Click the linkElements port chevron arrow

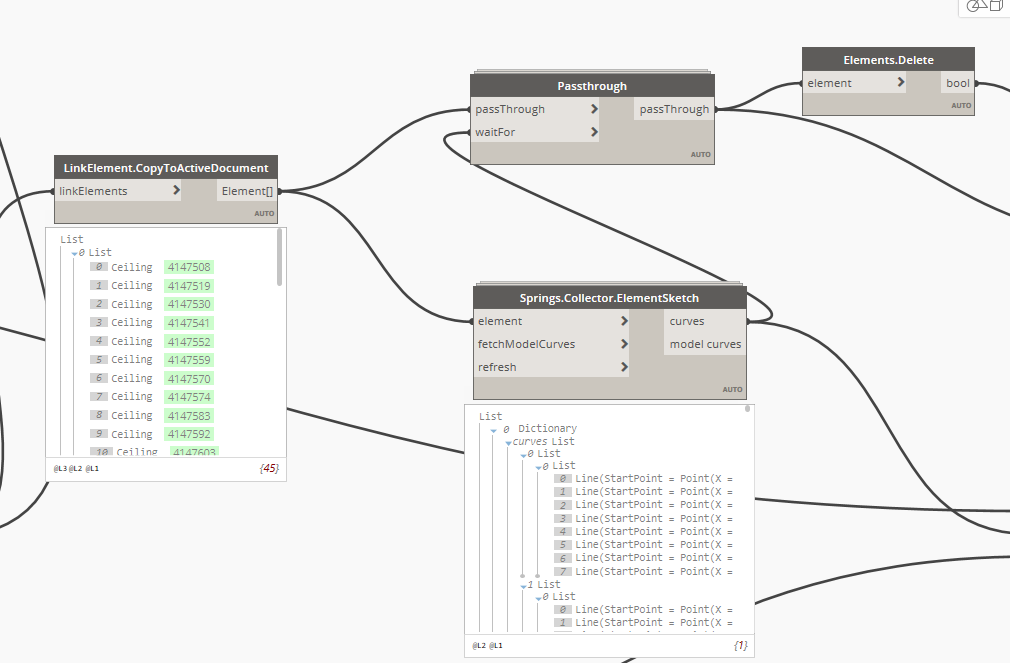[x=177, y=191]
